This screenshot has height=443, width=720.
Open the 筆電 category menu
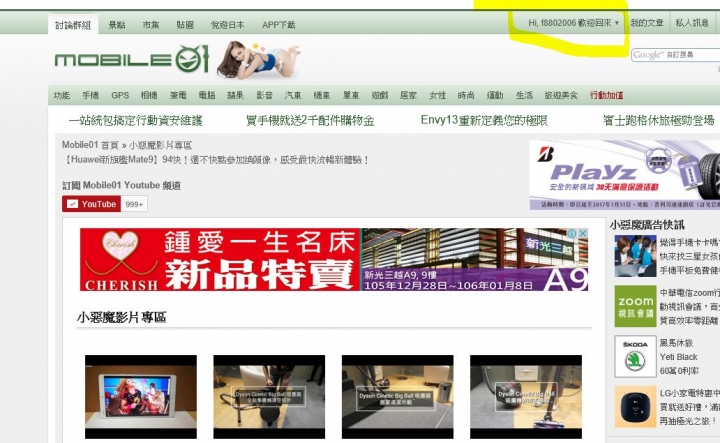[178, 95]
